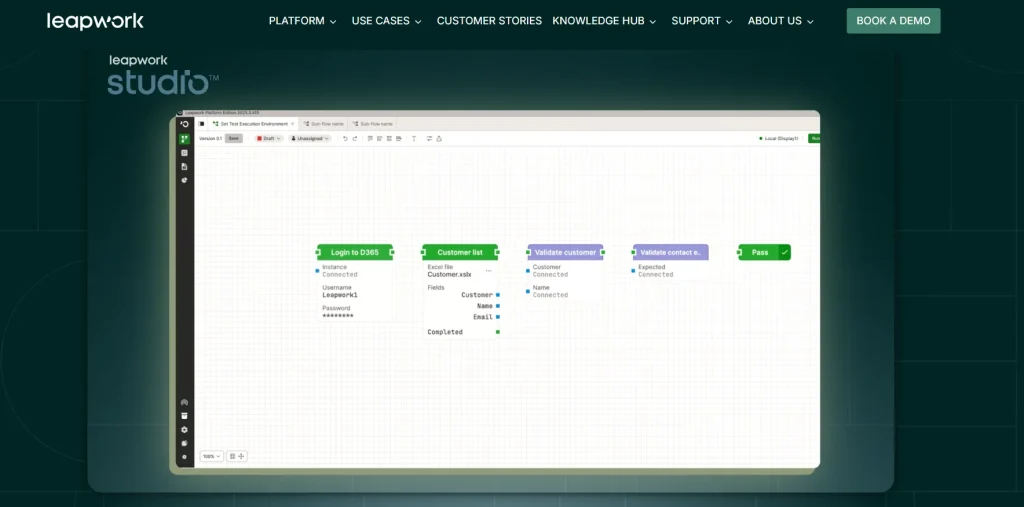1024x507 pixels.
Task: Expand the KNOWLEDGE HUB menu
Action: (x=604, y=21)
